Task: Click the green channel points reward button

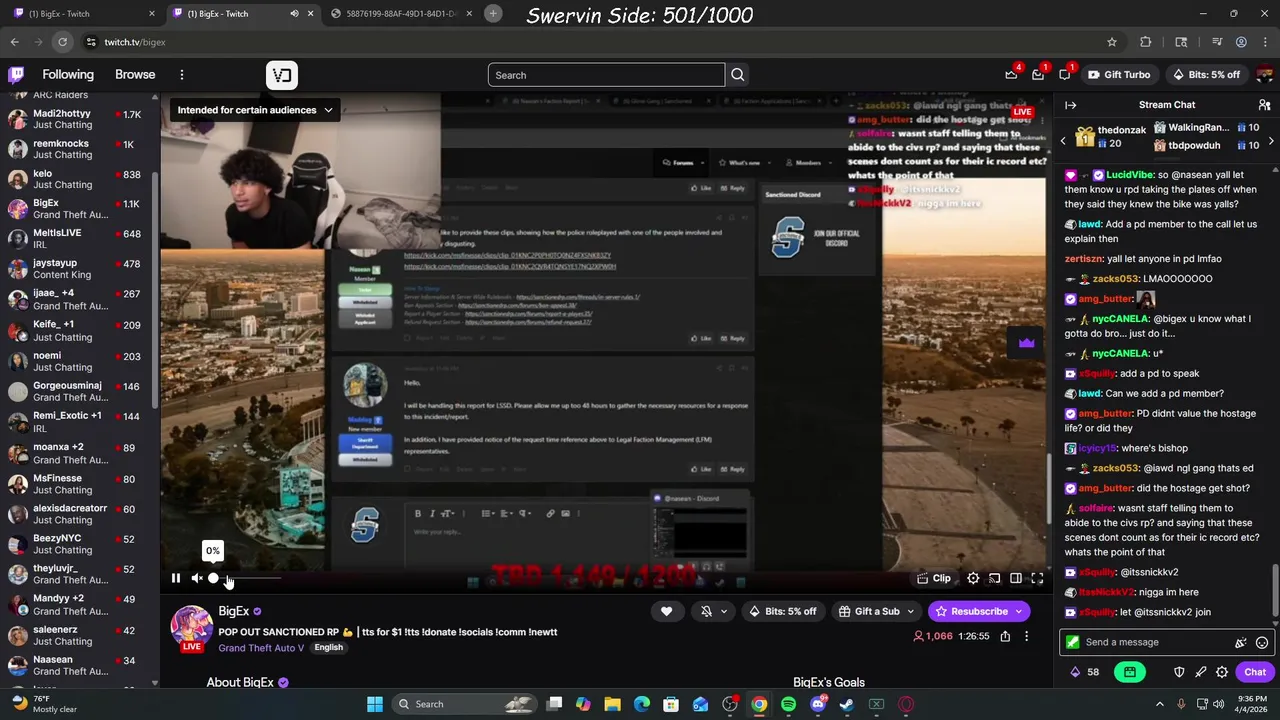Action: (x=1130, y=672)
